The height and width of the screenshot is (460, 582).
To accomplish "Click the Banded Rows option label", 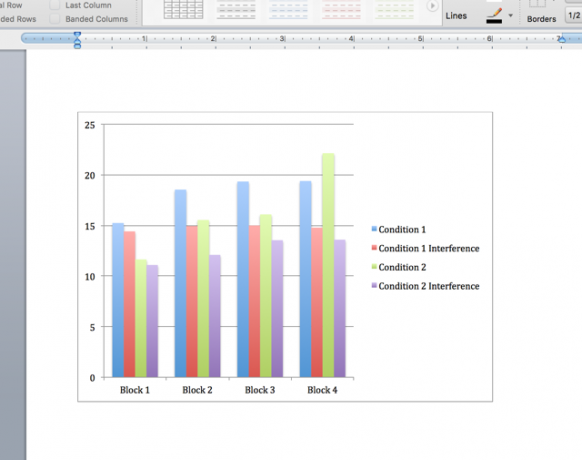I will pos(18,19).
